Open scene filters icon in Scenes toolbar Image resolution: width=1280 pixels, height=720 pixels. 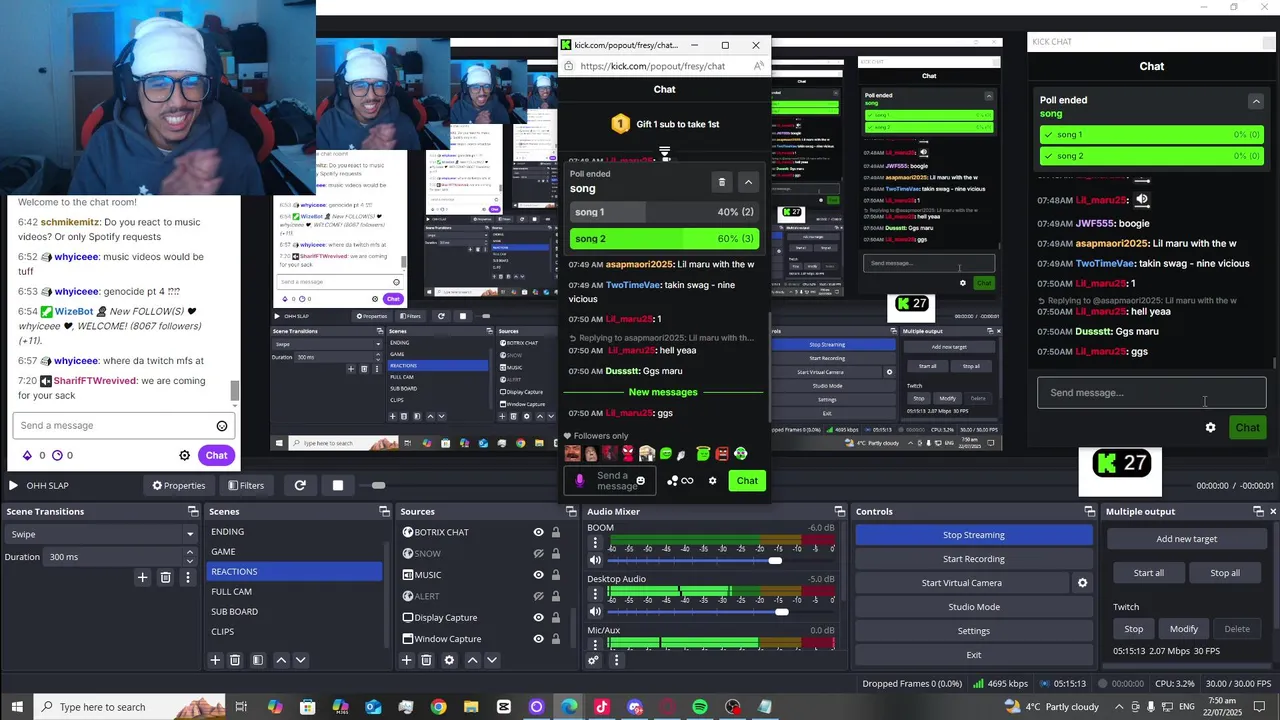pos(257,660)
